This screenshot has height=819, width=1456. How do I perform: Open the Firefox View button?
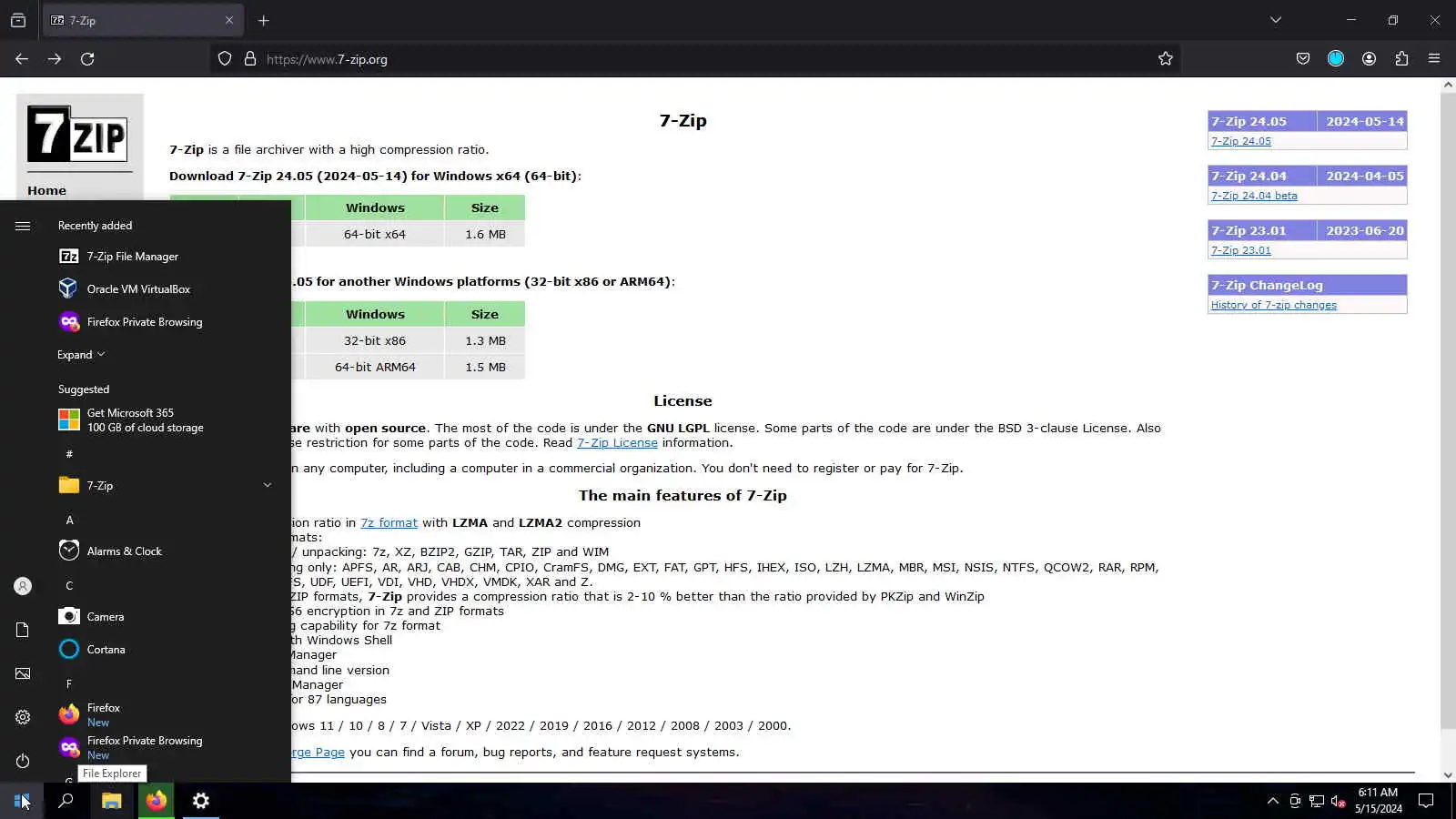click(x=18, y=20)
